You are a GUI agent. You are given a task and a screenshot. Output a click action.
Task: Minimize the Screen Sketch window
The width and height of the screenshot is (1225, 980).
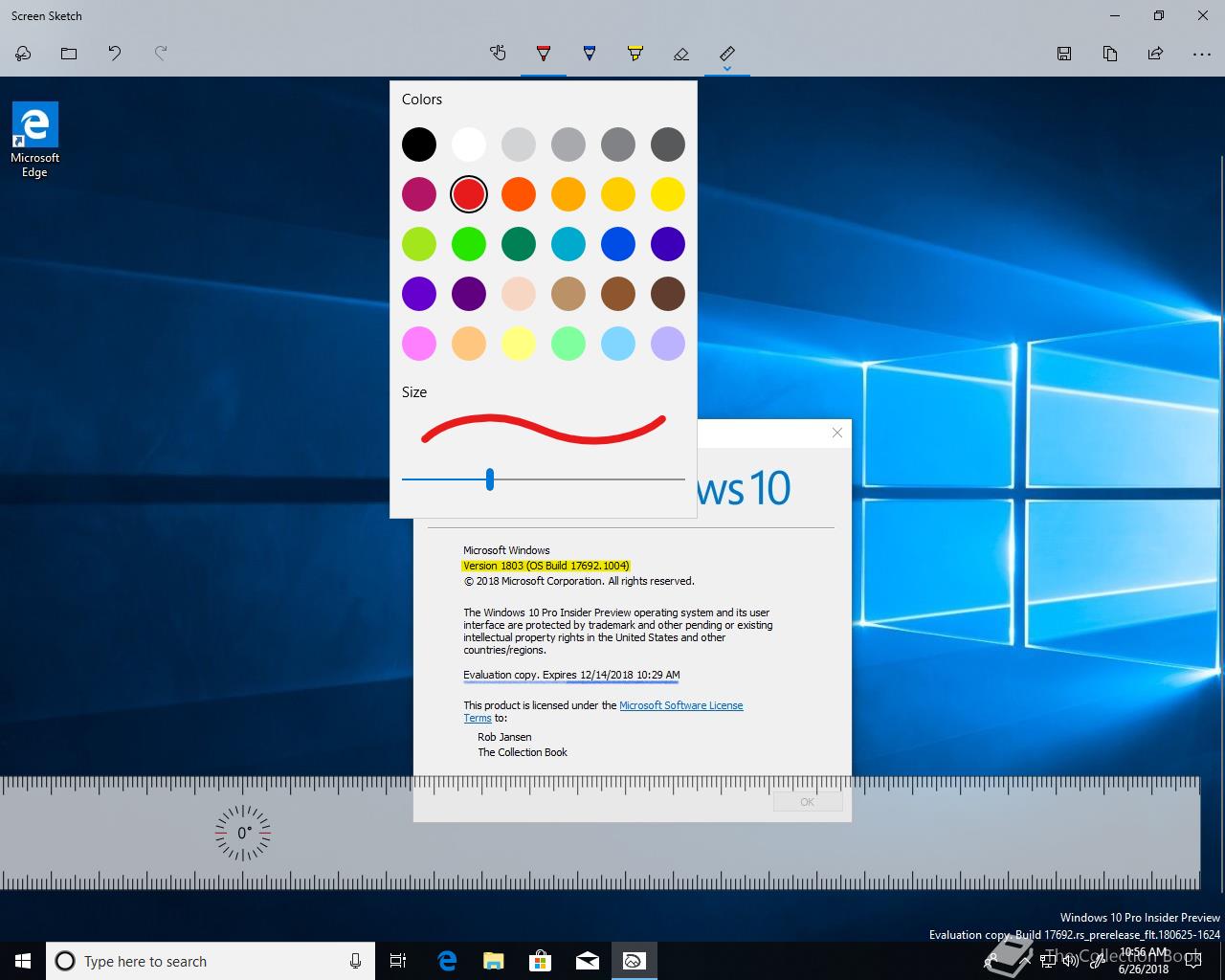pos(1115,15)
